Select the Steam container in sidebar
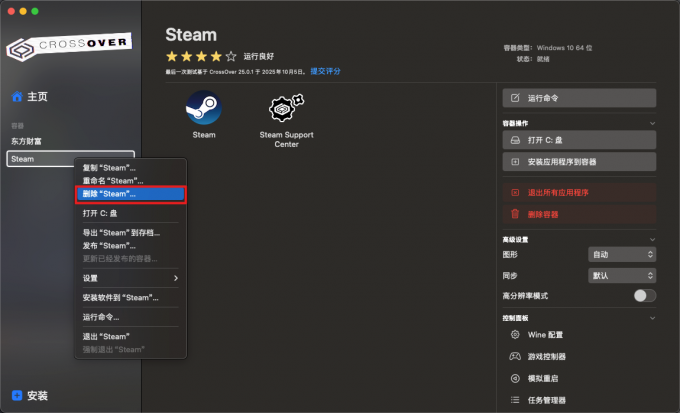 tap(70, 159)
